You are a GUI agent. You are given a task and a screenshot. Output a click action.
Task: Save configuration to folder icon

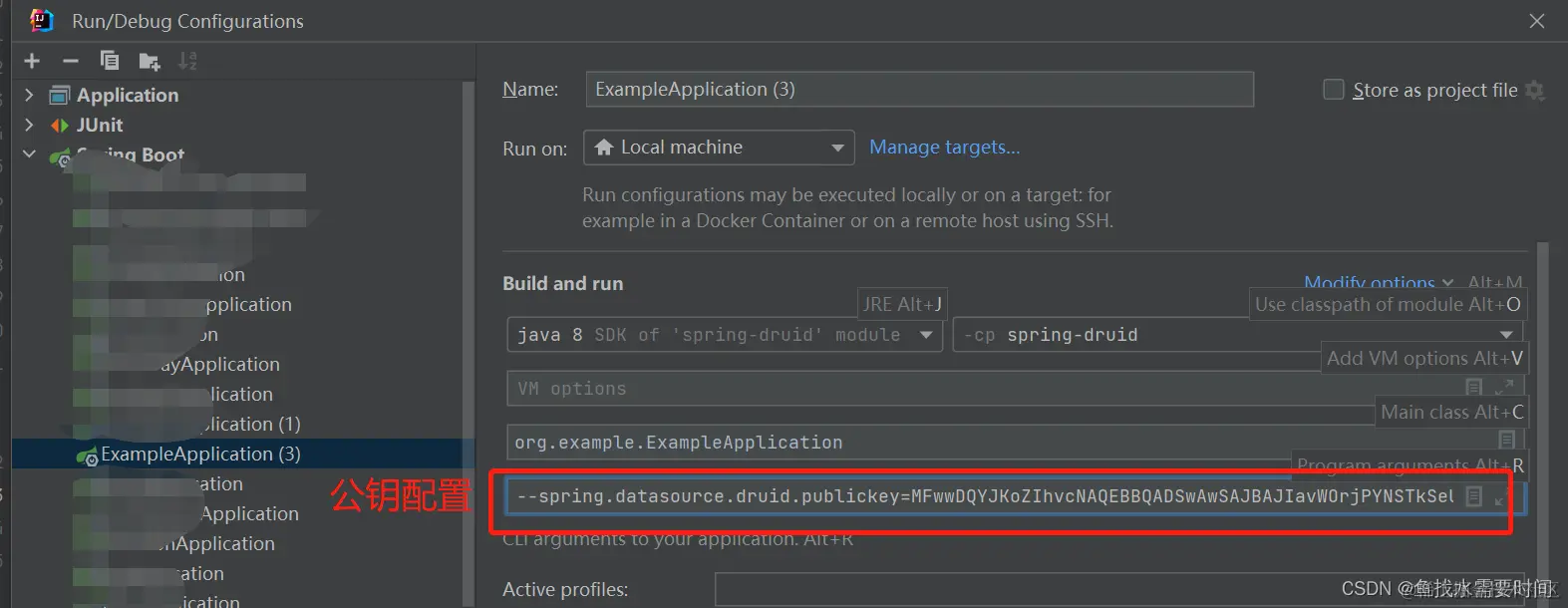[x=150, y=62]
